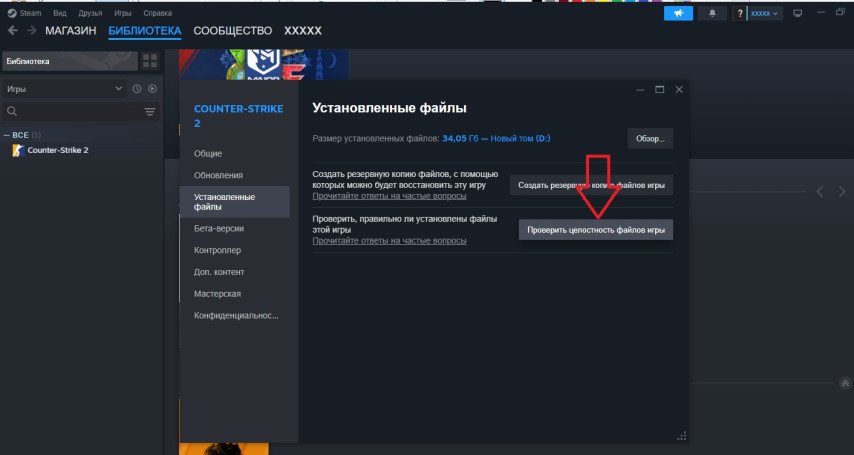
Task: Click the question mark help icon
Action: click(x=739, y=14)
